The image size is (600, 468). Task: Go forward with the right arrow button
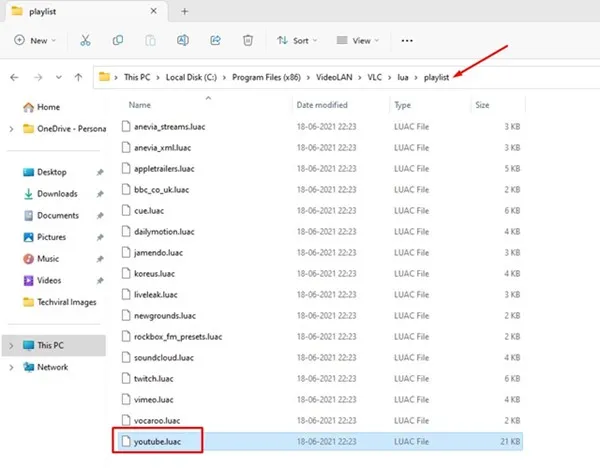click(x=38, y=78)
